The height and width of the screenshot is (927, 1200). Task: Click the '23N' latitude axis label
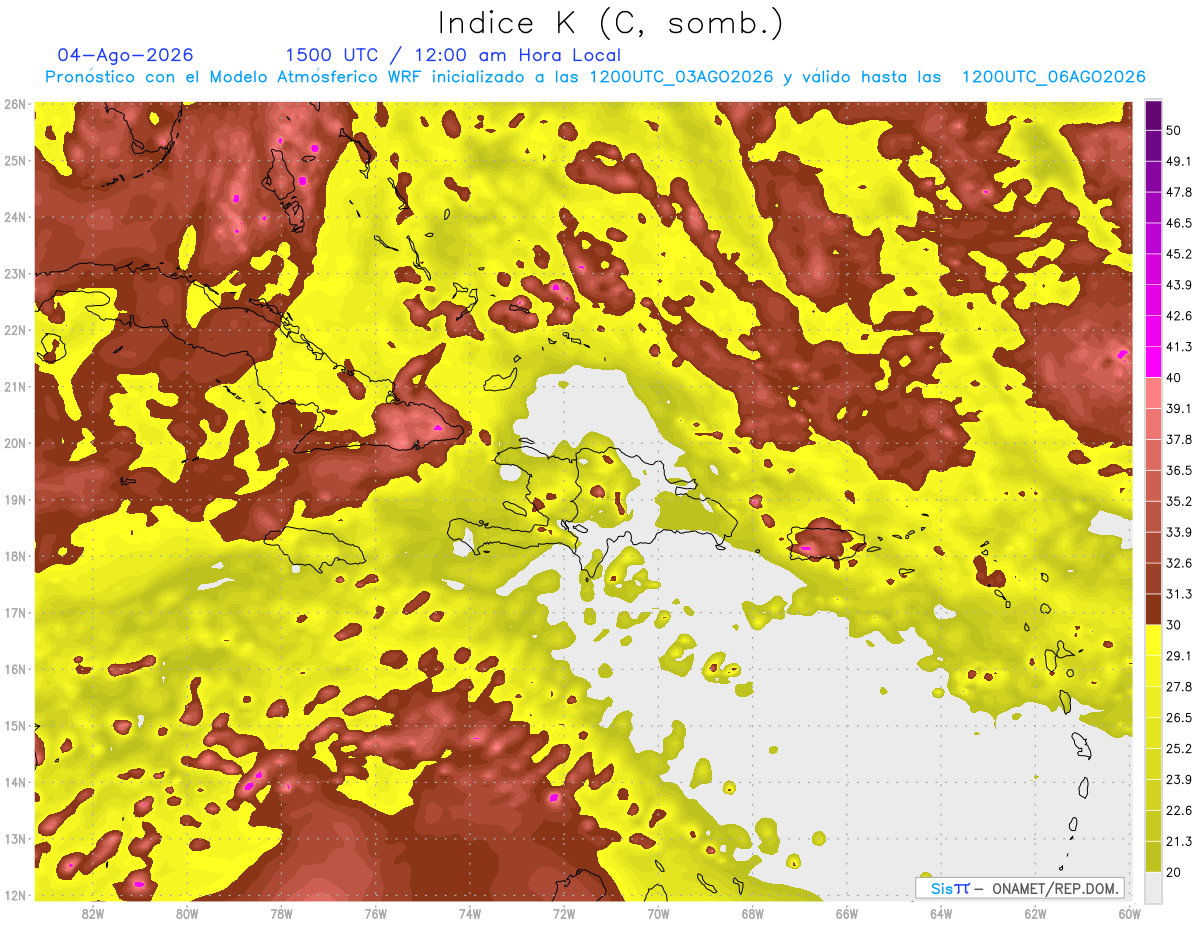click(x=14, y=273)
